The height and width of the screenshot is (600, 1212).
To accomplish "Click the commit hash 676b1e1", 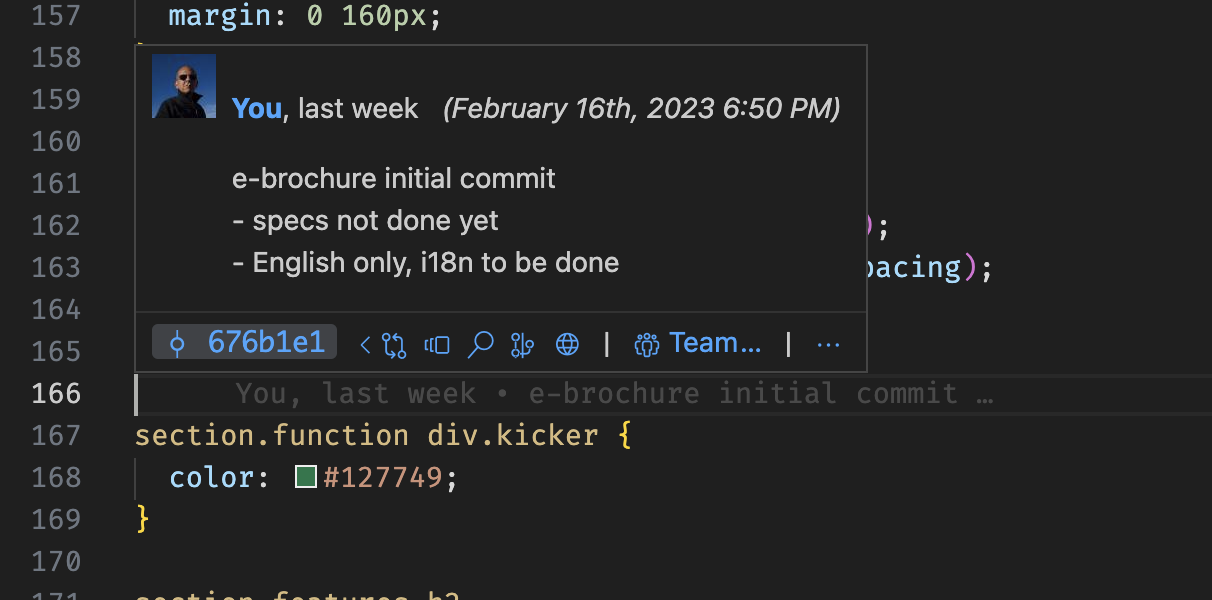I will [267, 342].
